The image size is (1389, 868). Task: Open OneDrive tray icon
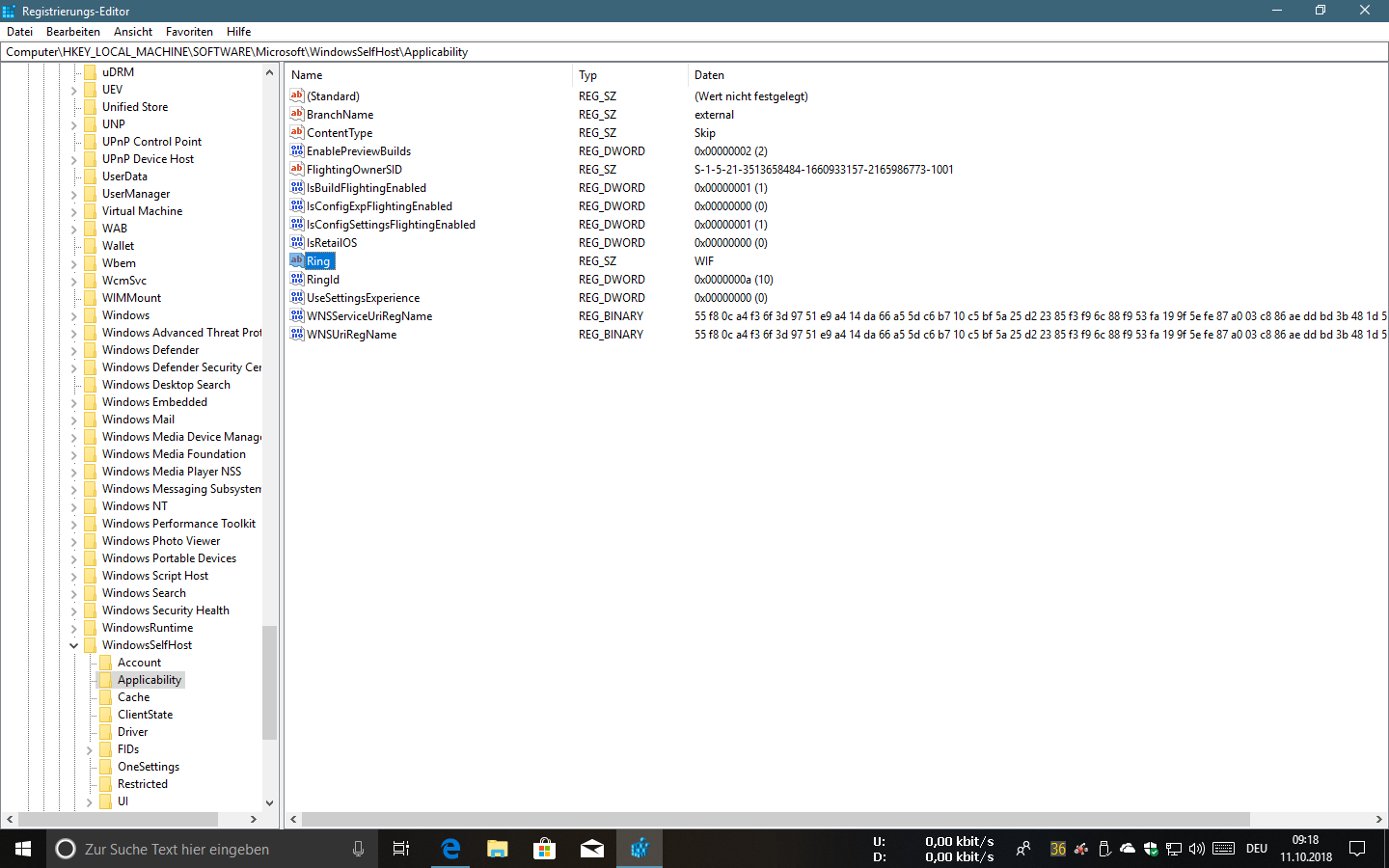1128,849
